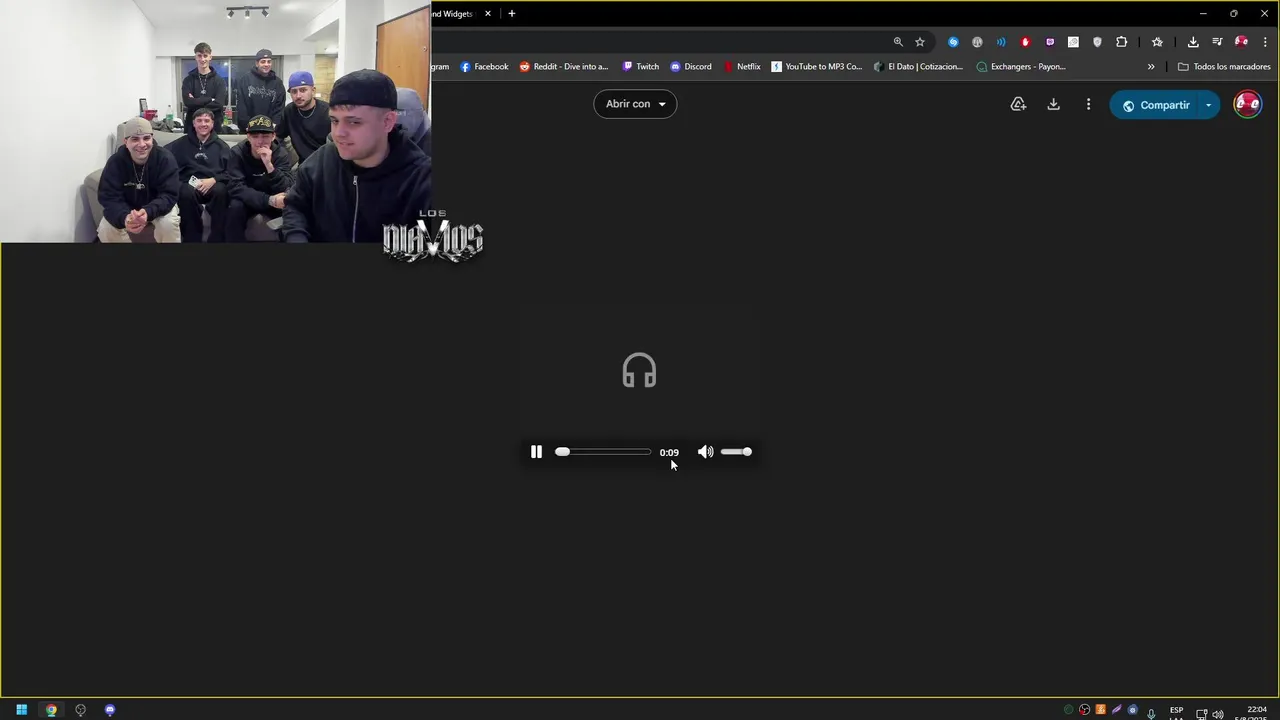Viewport: 1280px width, 720px height.
Task: Close the current browser tab
Action: 488,14
